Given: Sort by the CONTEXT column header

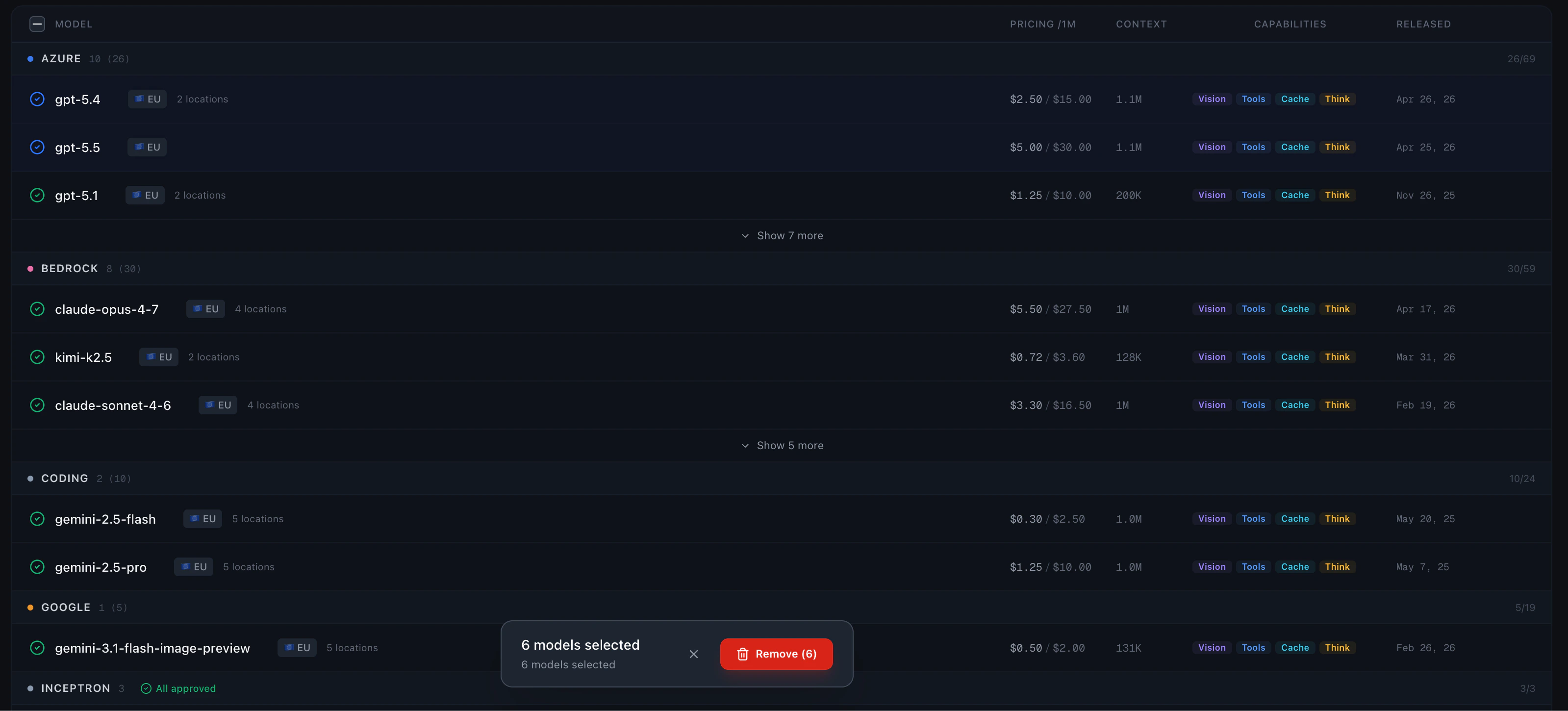Looking at the screenshot, I should tap(1141, 25).
